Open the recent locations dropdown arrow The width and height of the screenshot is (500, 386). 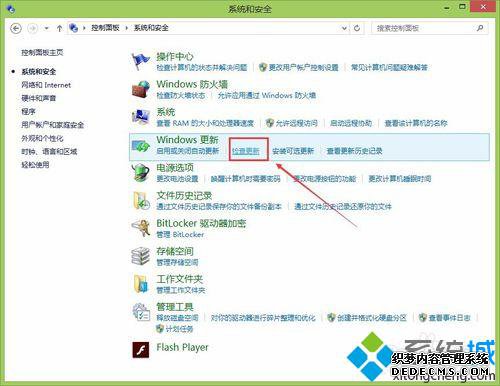click(47, 28)
